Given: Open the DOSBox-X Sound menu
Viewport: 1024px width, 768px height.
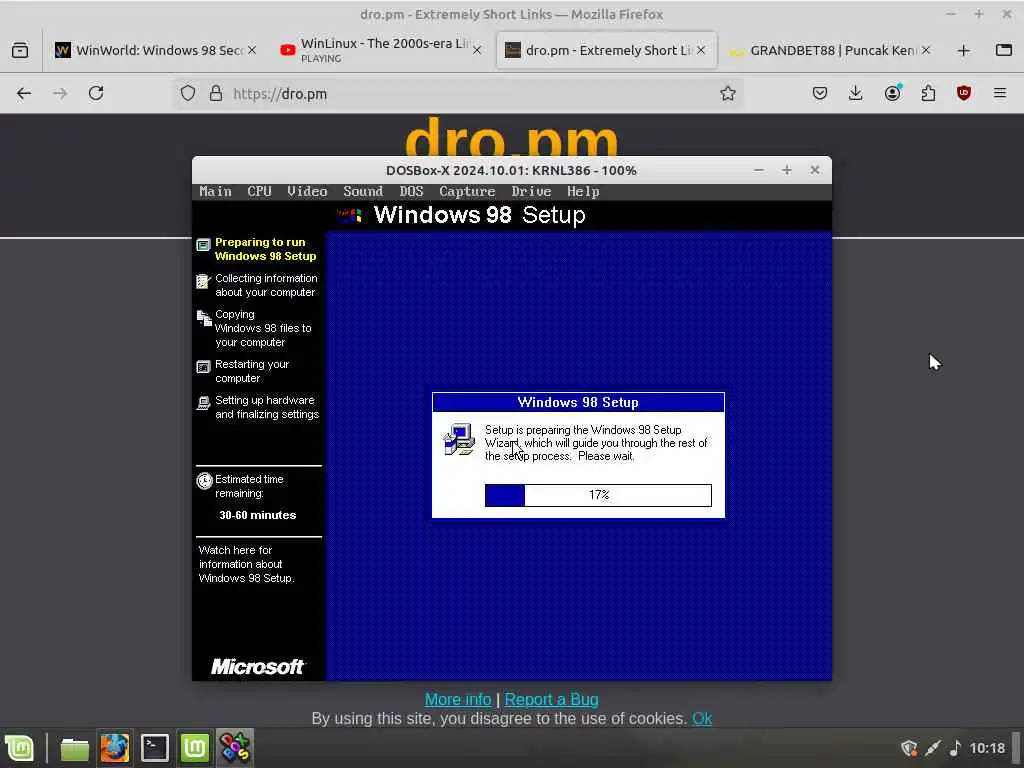Looking at the screenshot, I should coord(363,191).
